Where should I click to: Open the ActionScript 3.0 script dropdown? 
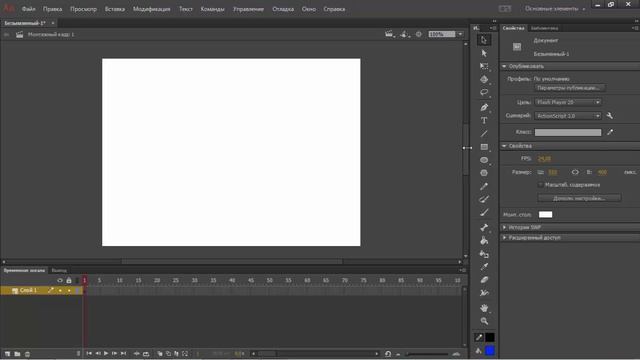568,116
